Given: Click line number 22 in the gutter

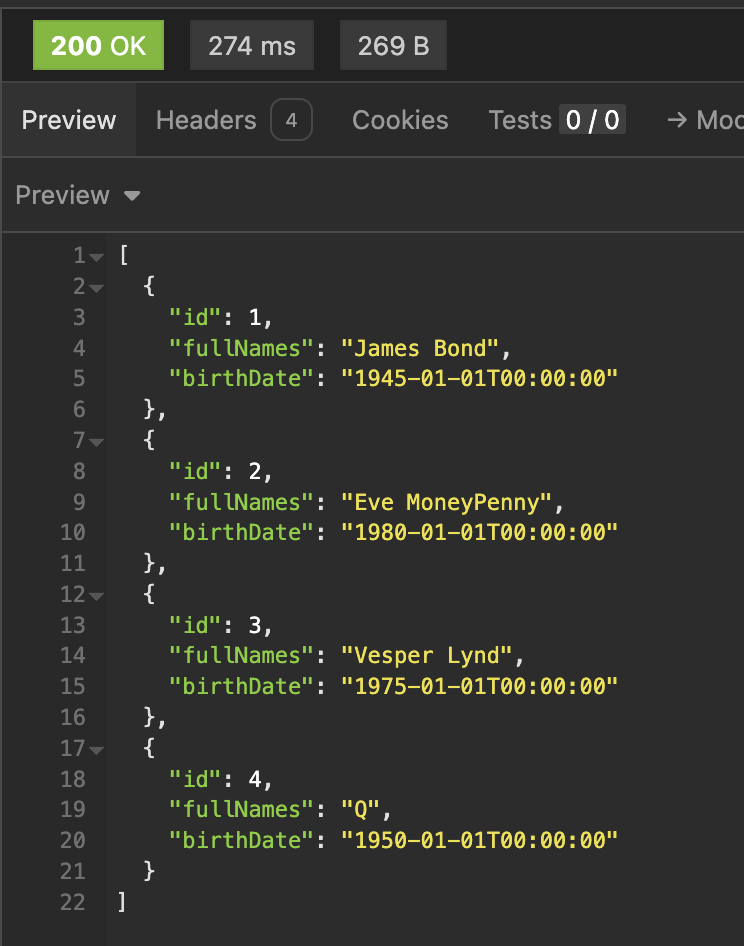Looking at the screenshot, I should tap(73, 902).
